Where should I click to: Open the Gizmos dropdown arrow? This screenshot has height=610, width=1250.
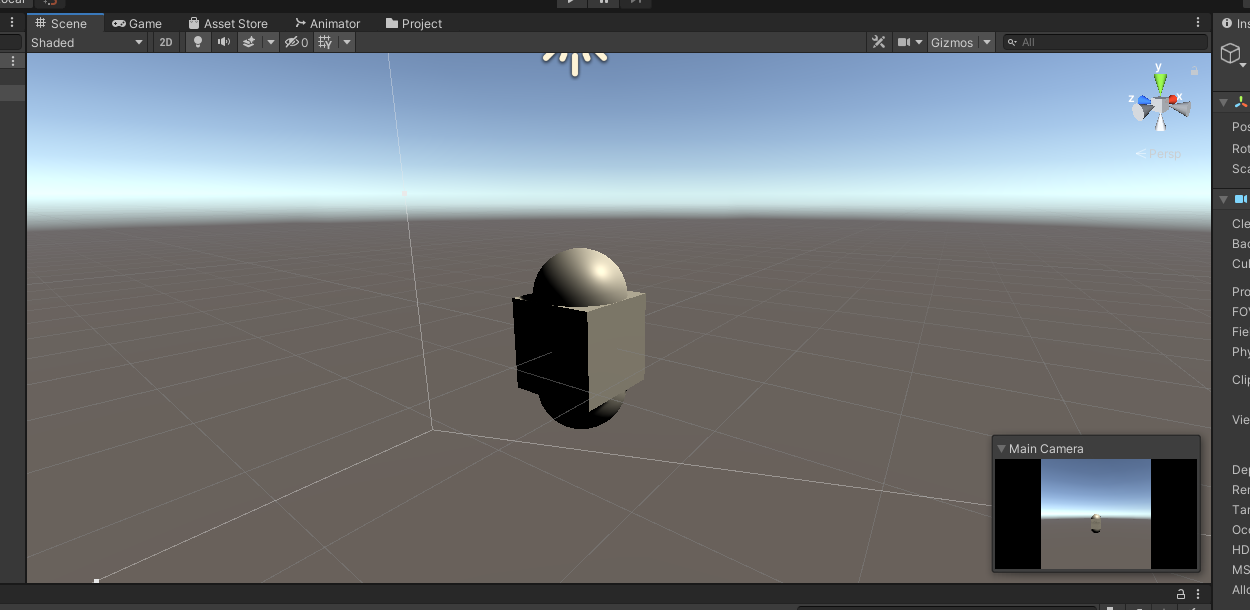point(987,42)
